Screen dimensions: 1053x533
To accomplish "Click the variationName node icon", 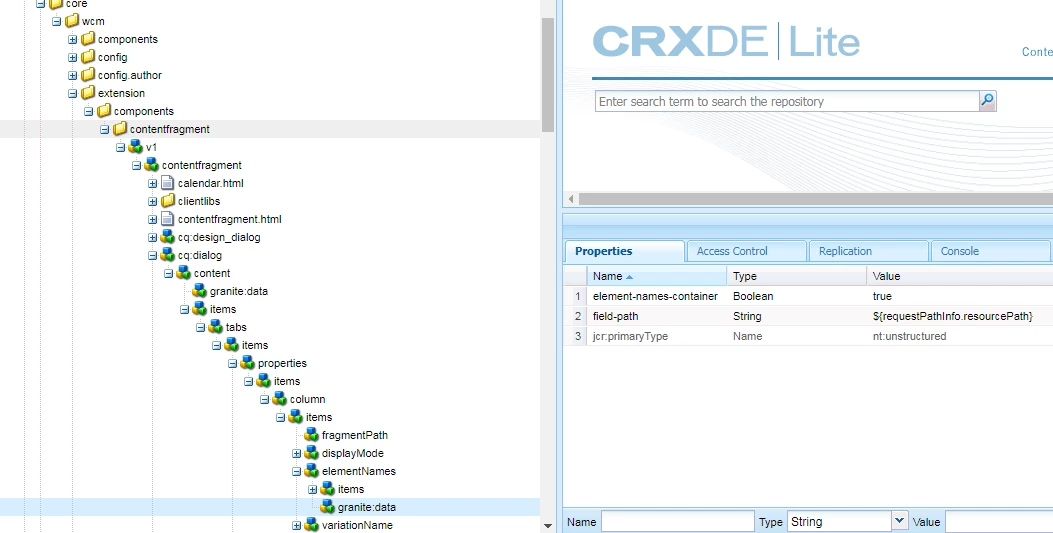I will tap(312, 525).
